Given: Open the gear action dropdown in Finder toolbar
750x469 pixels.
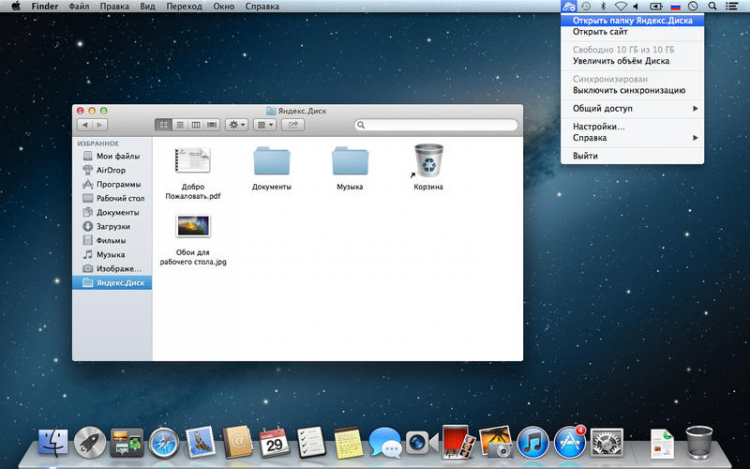Looking at the screenshot, I should pyautogui.click(x=237, y=124).
